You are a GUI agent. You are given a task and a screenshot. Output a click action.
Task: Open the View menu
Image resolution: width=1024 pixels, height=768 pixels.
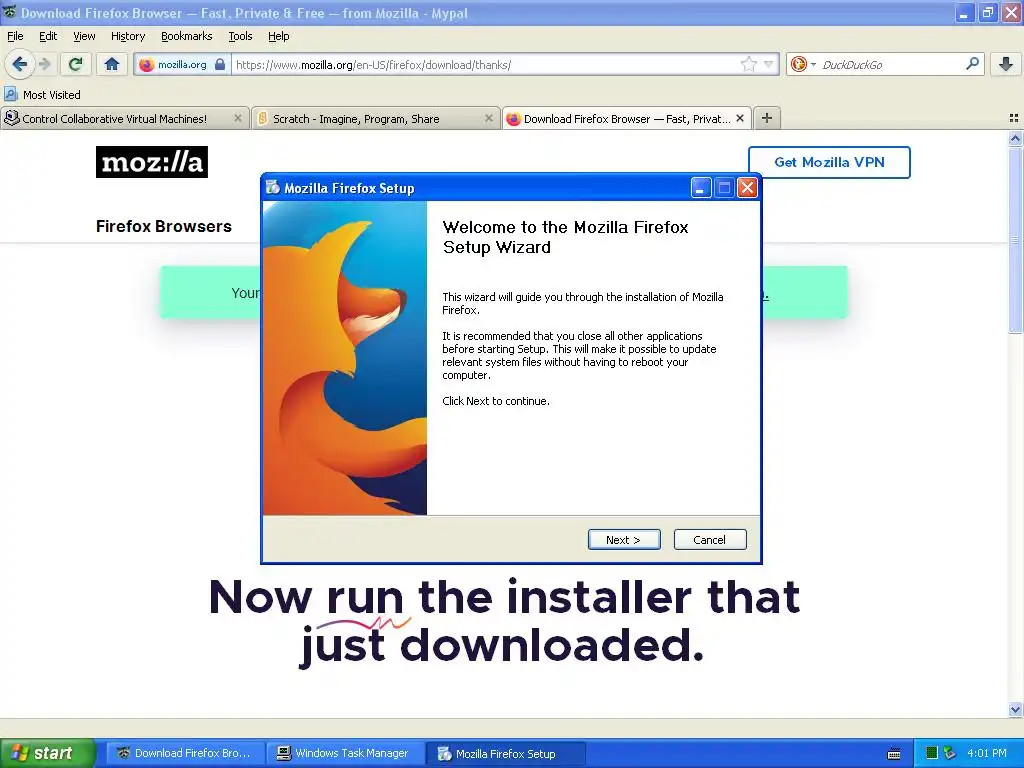click(84, 36)
